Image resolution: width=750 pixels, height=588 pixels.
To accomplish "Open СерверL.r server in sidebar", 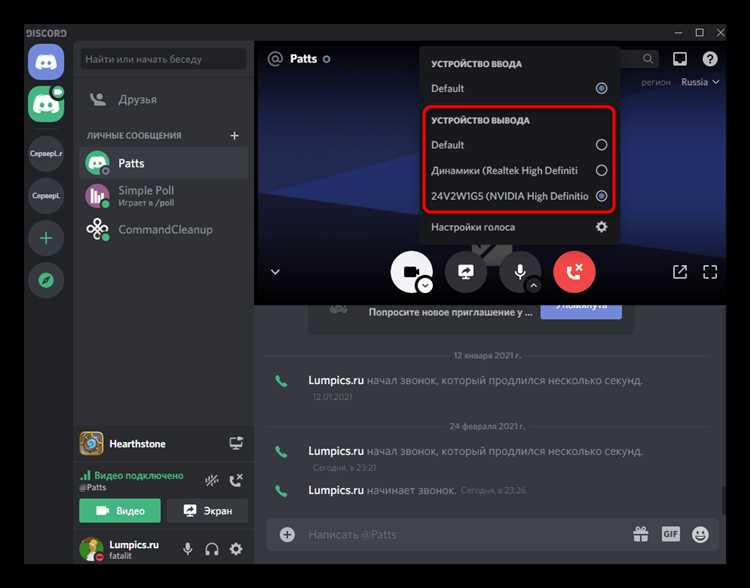I will [x=46, y=154].
